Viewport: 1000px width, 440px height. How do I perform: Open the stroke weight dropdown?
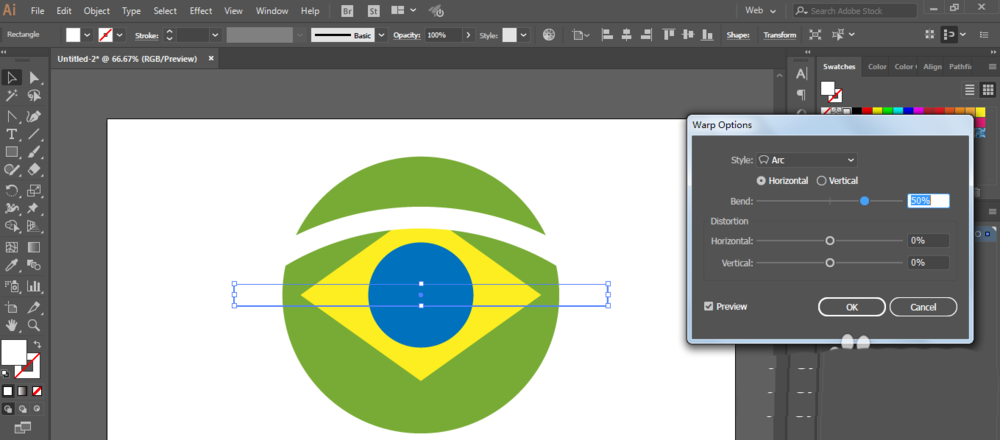click(x=215, y=35)
